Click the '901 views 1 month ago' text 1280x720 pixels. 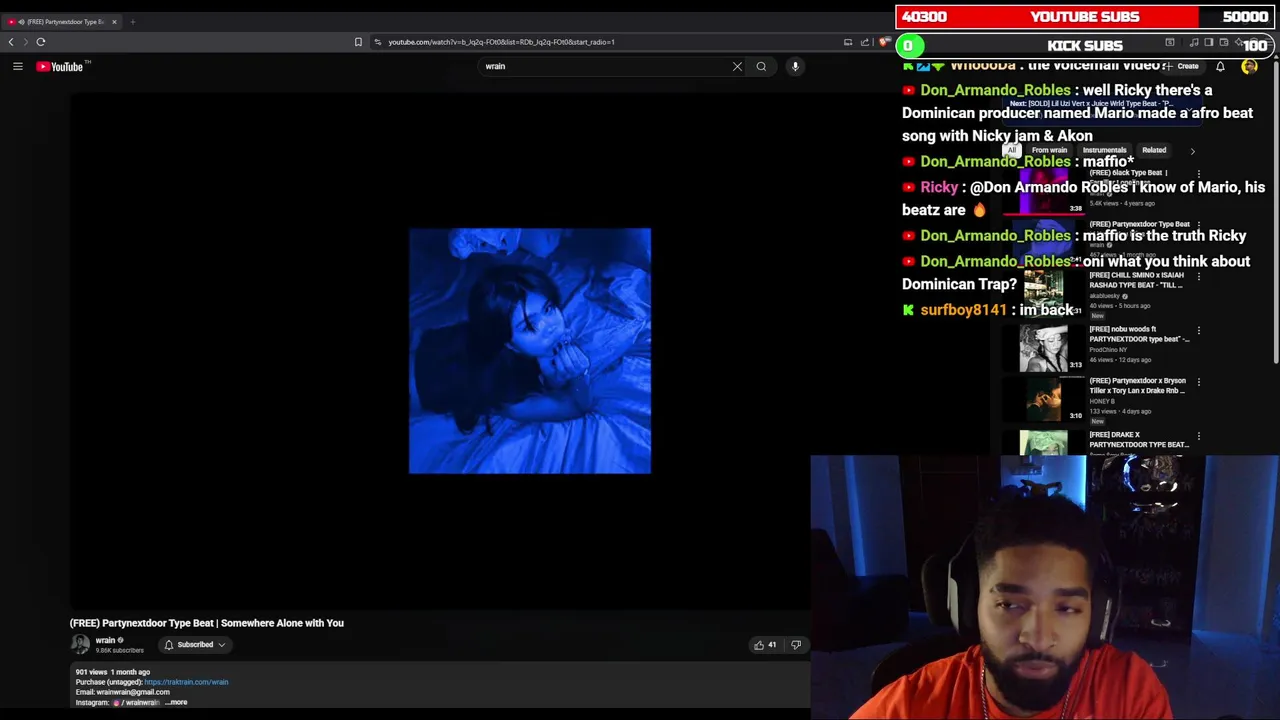pyautogui.click(x=112, y=672)
